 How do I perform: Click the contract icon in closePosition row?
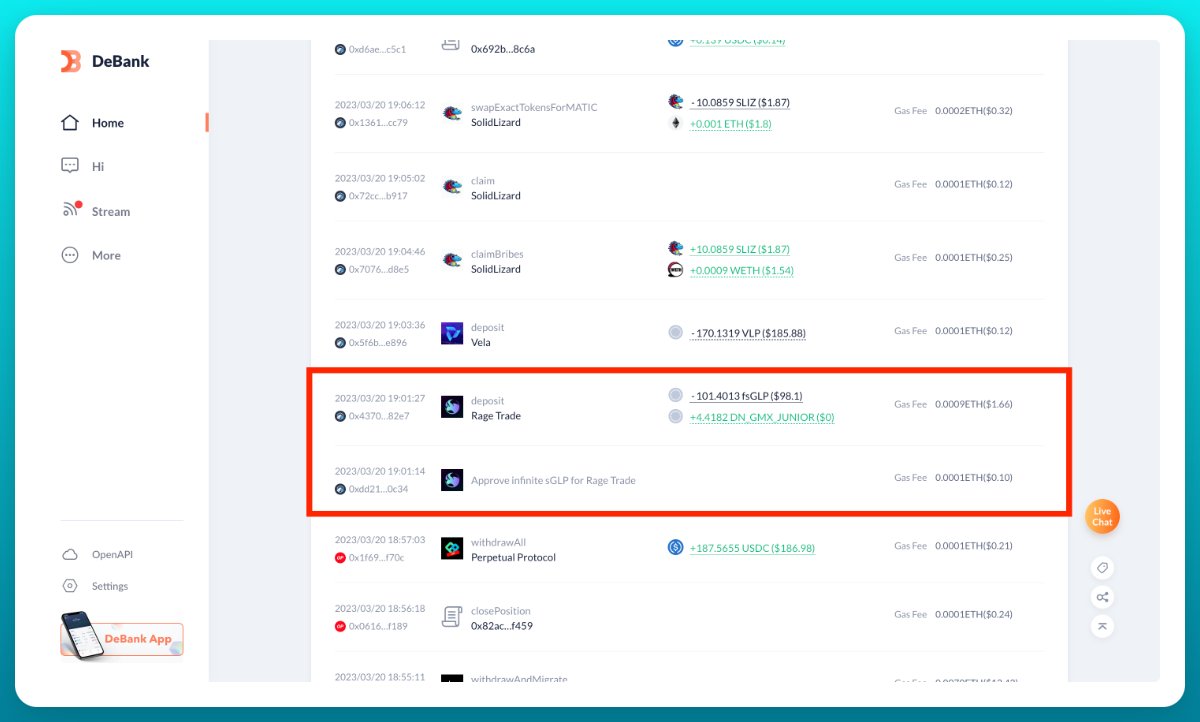(x=452, y=617)
